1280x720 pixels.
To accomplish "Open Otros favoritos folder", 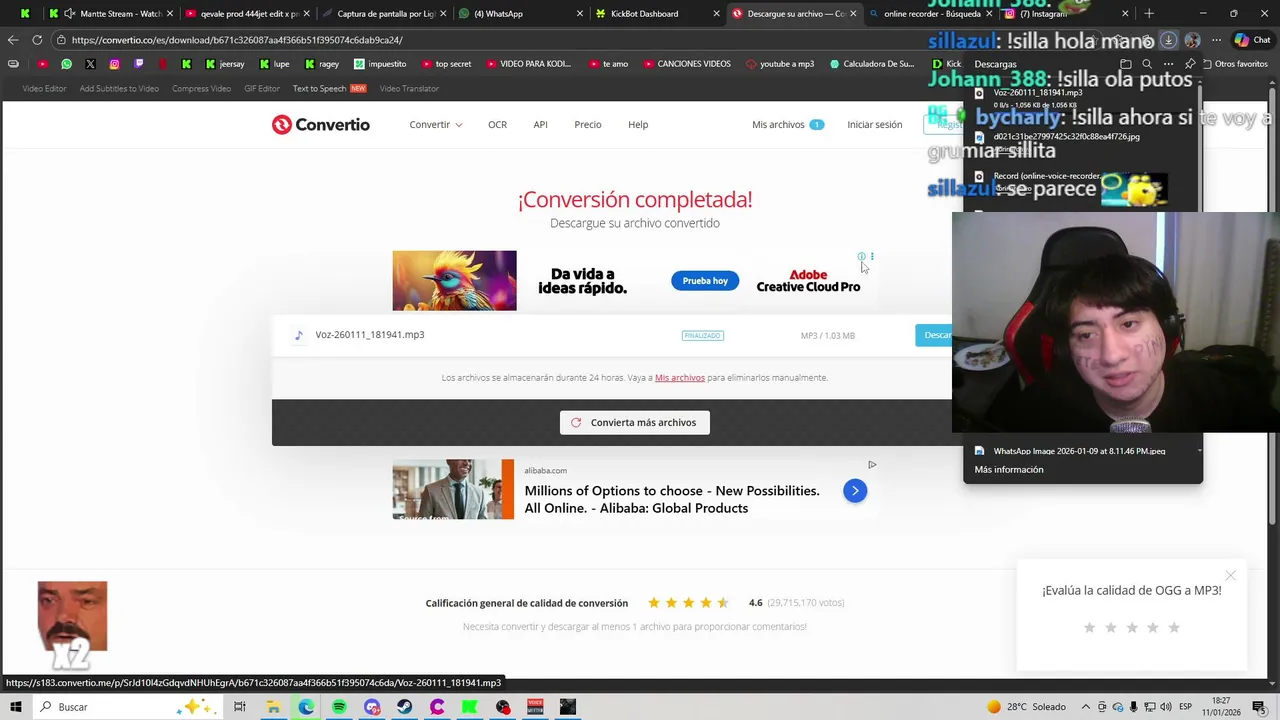I will click(1234, 64).
